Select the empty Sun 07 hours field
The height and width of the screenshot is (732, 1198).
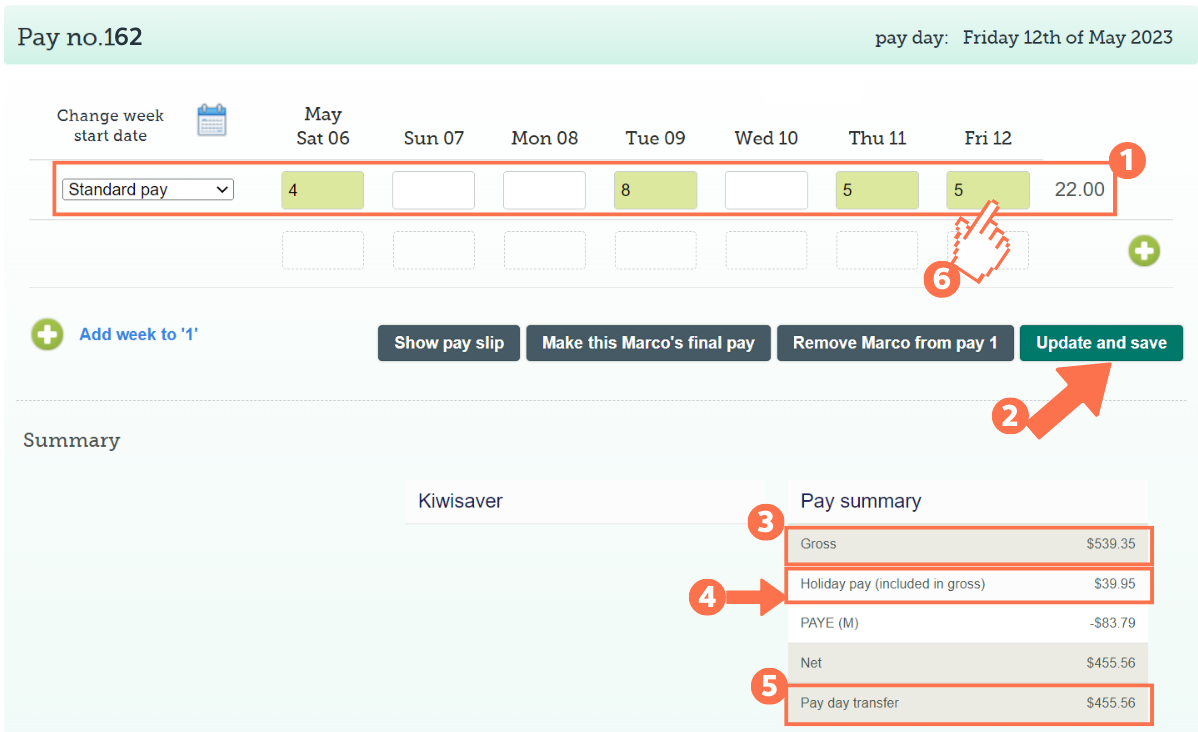tap(433, 189)
